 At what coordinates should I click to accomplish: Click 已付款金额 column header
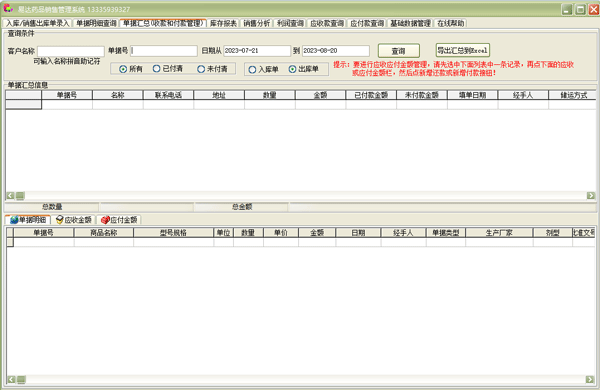(x=371, y=95)
